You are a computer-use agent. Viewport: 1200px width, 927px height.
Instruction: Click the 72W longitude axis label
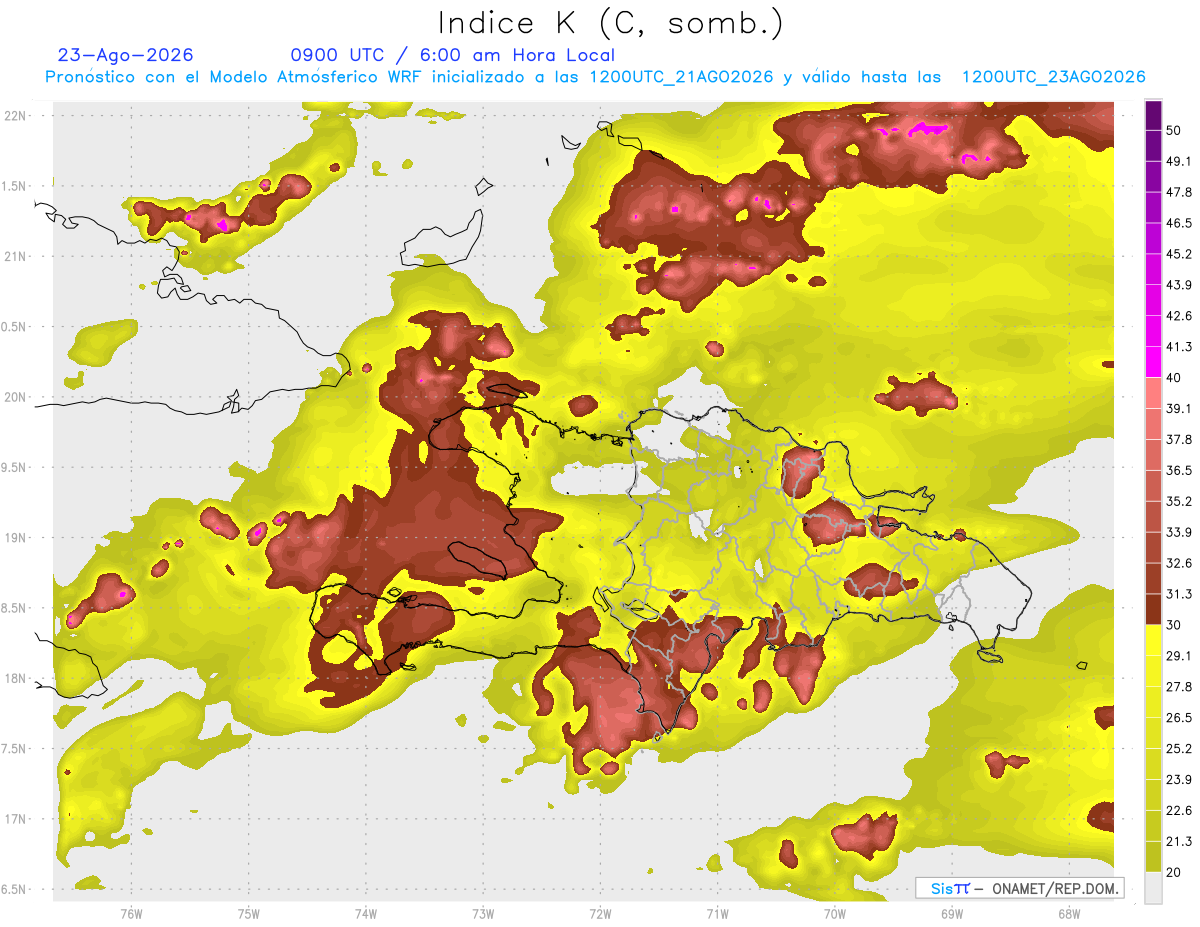[x=601, y=914]
